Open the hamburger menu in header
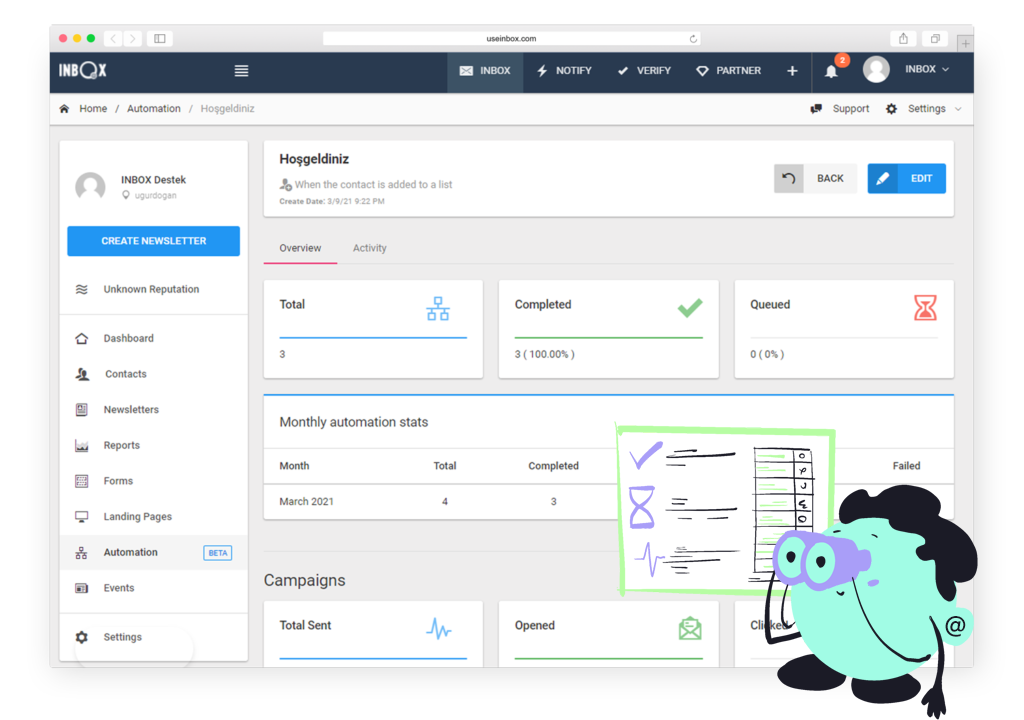The width and height of the screenshot is (1024, 720). tap(241, 71)
